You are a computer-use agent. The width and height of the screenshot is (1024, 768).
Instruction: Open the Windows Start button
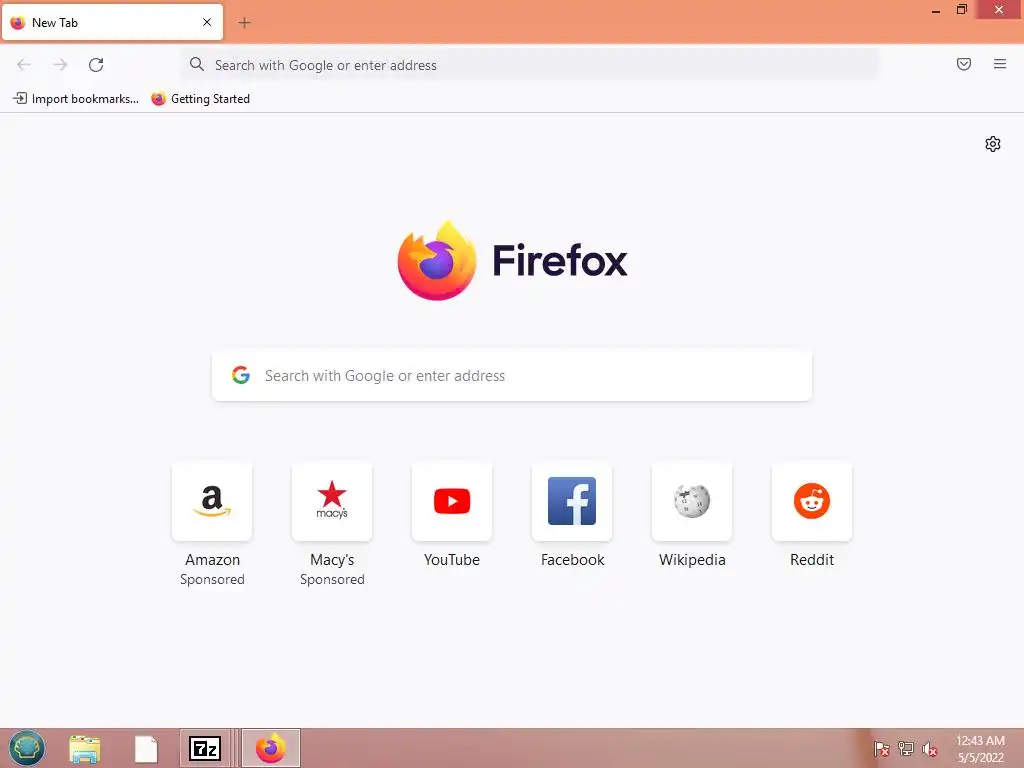(x=27, y=748)
